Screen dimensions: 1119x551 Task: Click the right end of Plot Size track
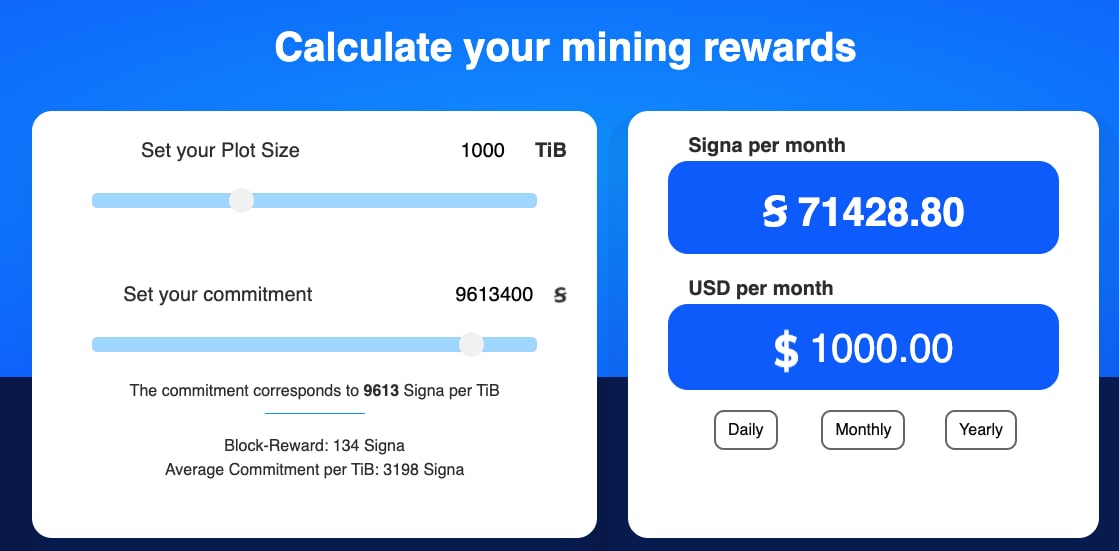tap(530, 200)
